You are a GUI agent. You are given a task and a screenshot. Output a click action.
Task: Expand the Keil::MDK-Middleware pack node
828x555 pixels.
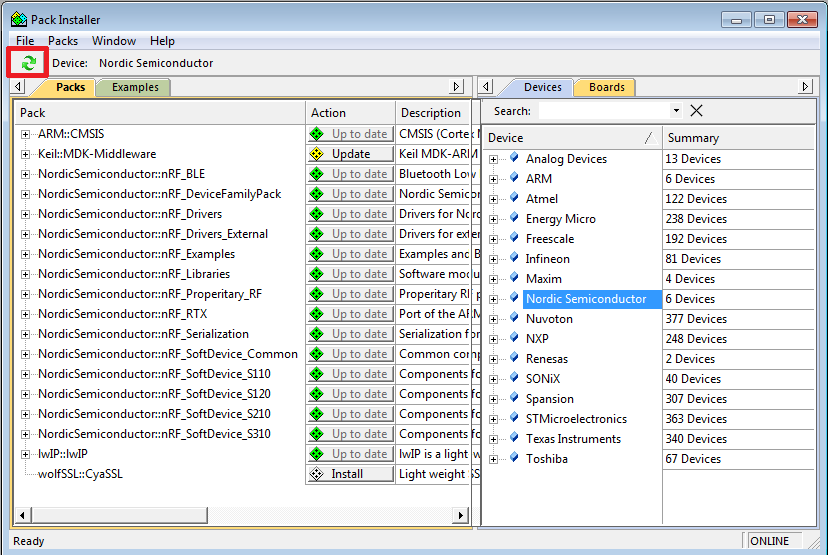25,154
